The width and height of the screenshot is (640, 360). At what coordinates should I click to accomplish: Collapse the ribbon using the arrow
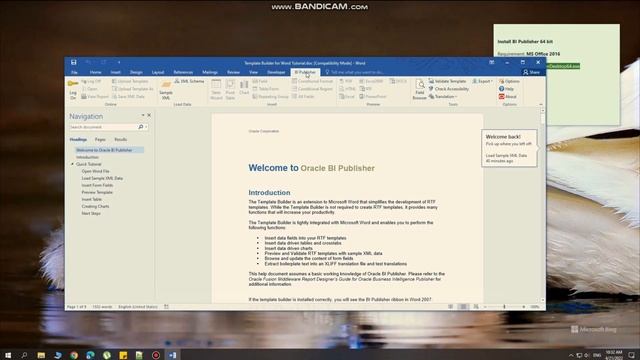coord(541,104)
